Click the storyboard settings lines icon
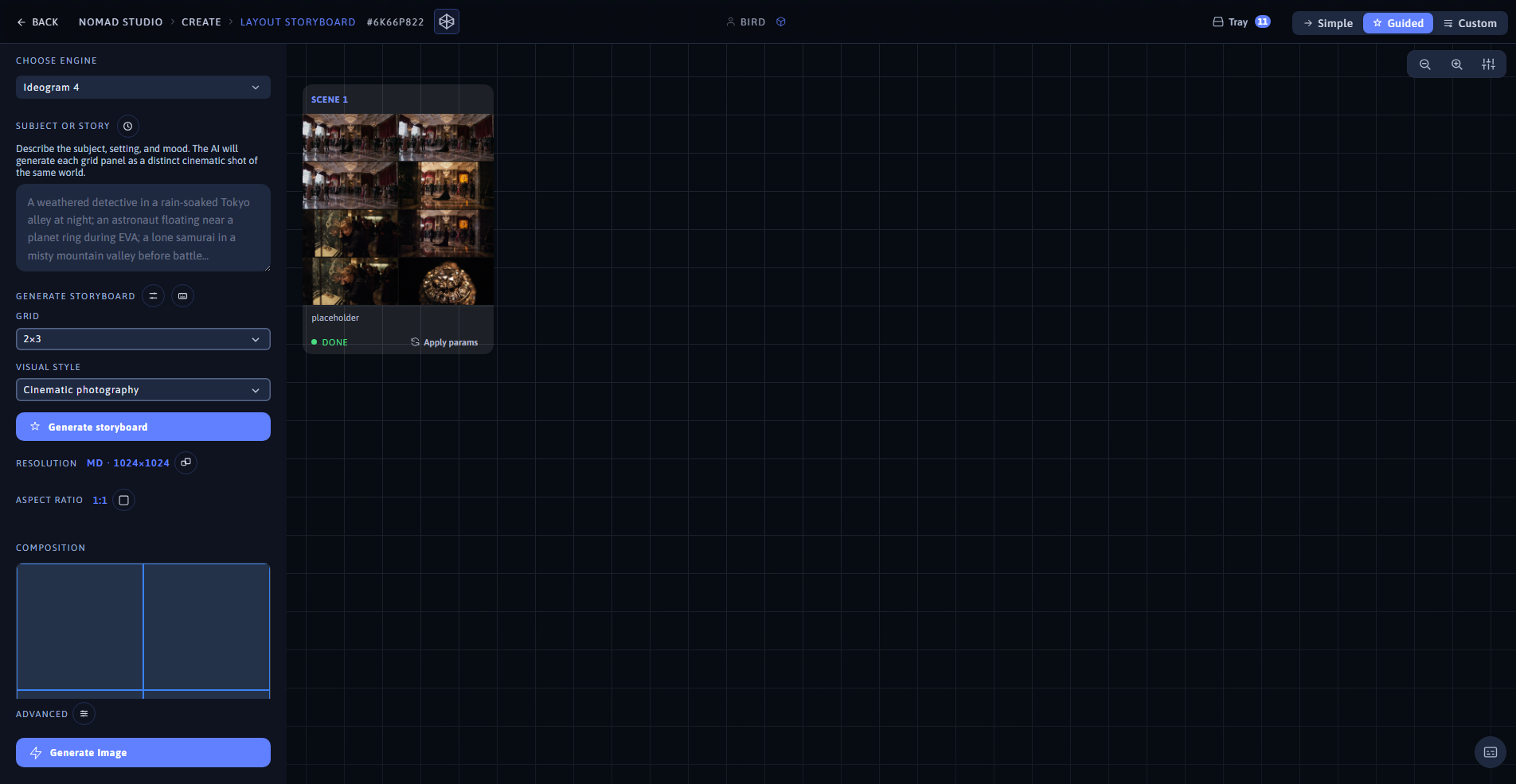 coord(153,295)
